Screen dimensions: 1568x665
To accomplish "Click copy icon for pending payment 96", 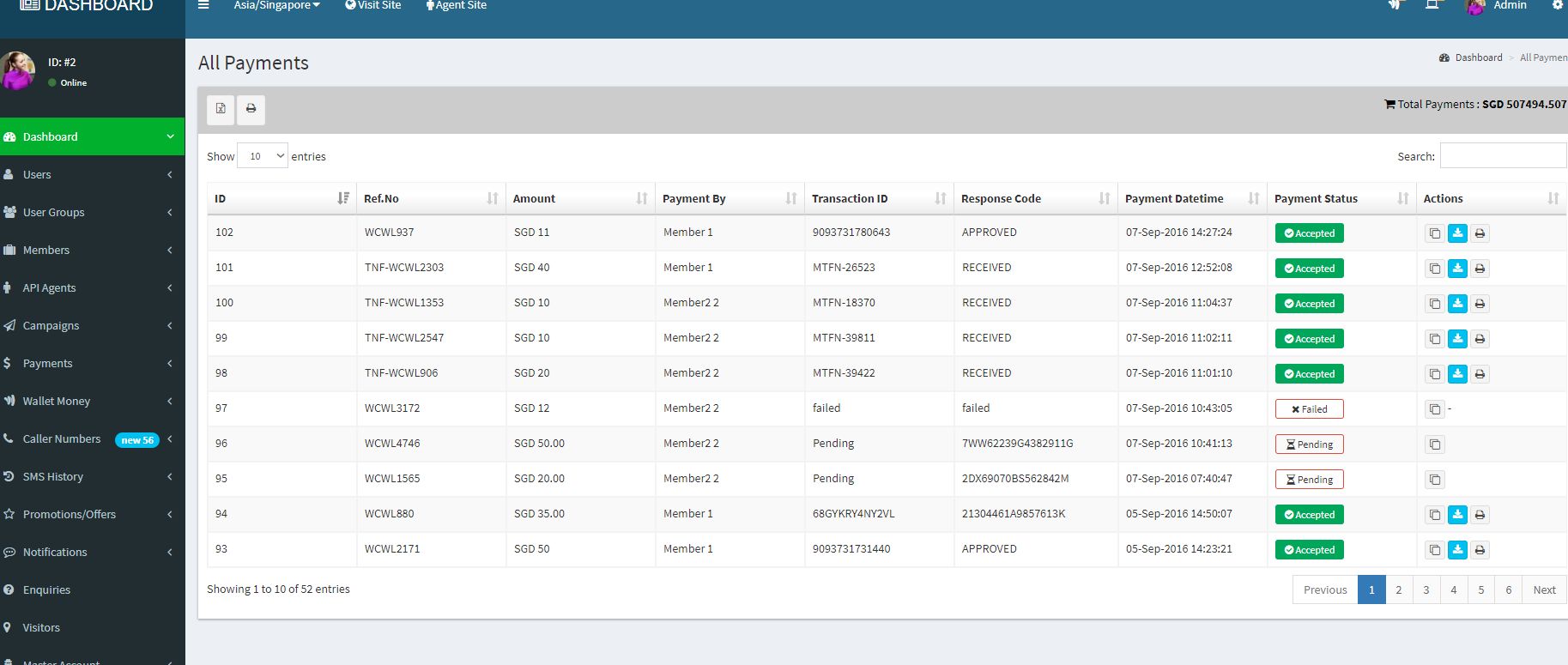I will pyautogui.click(x=1434, y=444).
